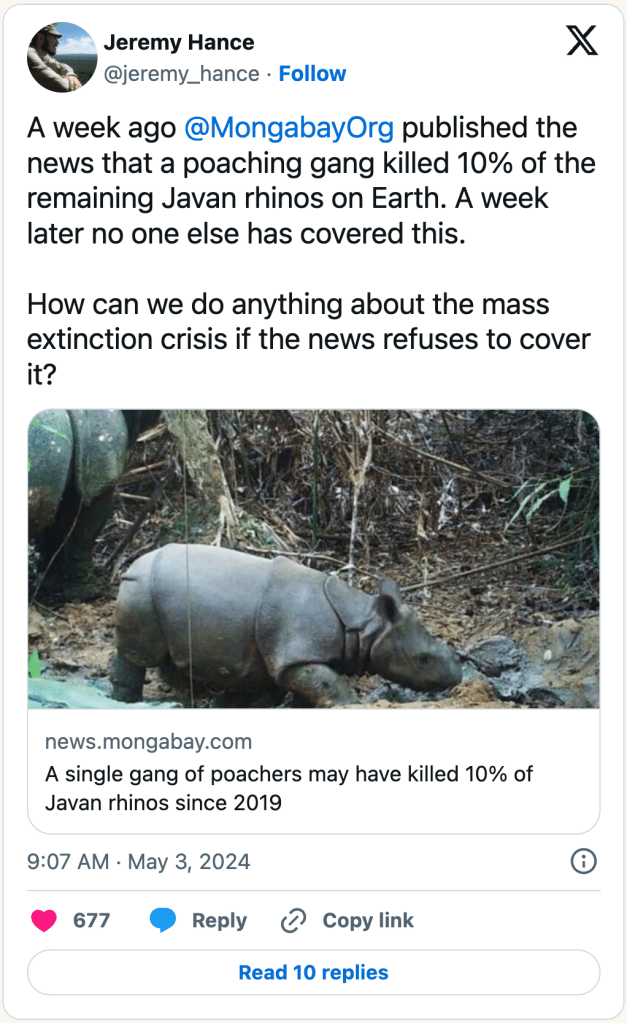This screenshot has width=627, height=1023.
Task: Click the 9:07 AM May 3, 2024 timestamp
Action: click(x=139, y=861)
